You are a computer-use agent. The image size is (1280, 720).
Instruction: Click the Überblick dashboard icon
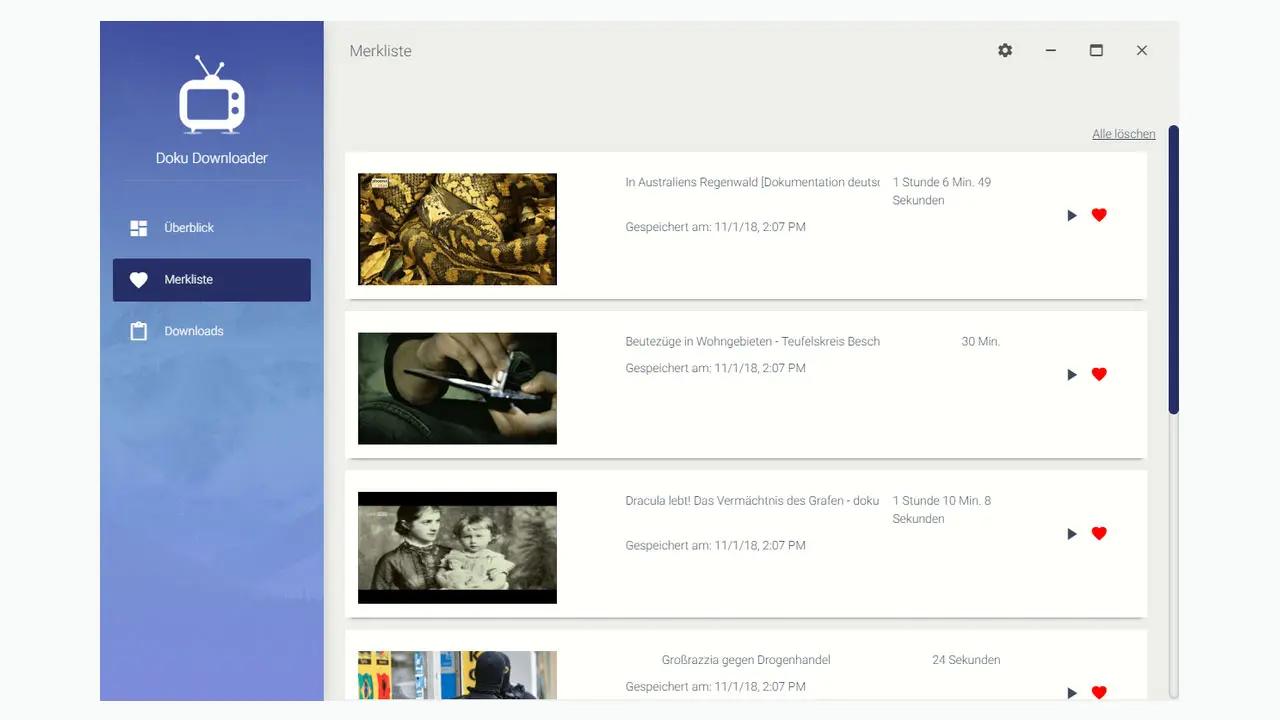pos(139,228)
